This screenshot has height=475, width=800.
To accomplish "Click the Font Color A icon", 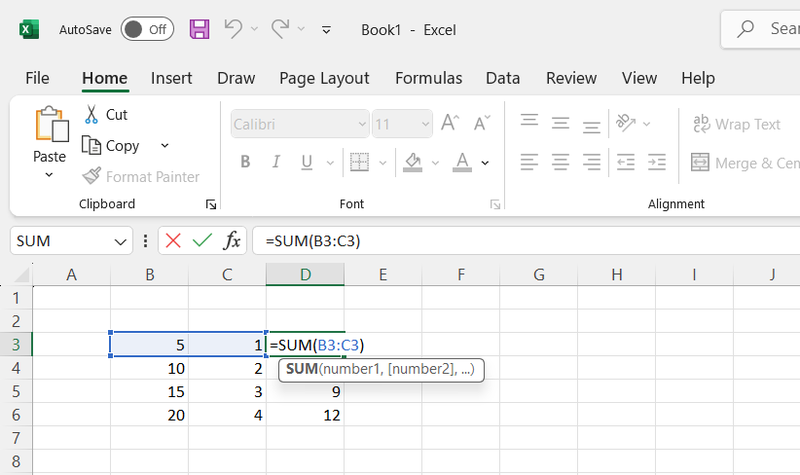I will [x=462, y=162].
